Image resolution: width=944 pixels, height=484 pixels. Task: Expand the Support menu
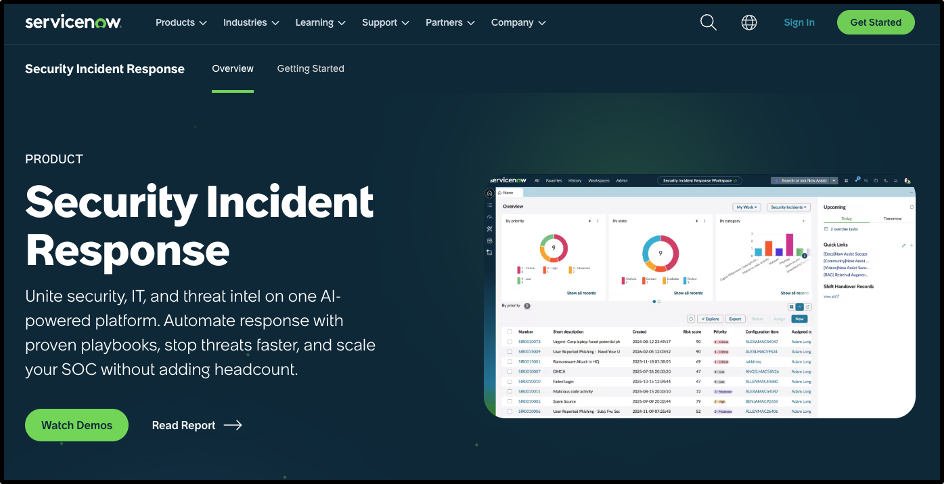385,22
